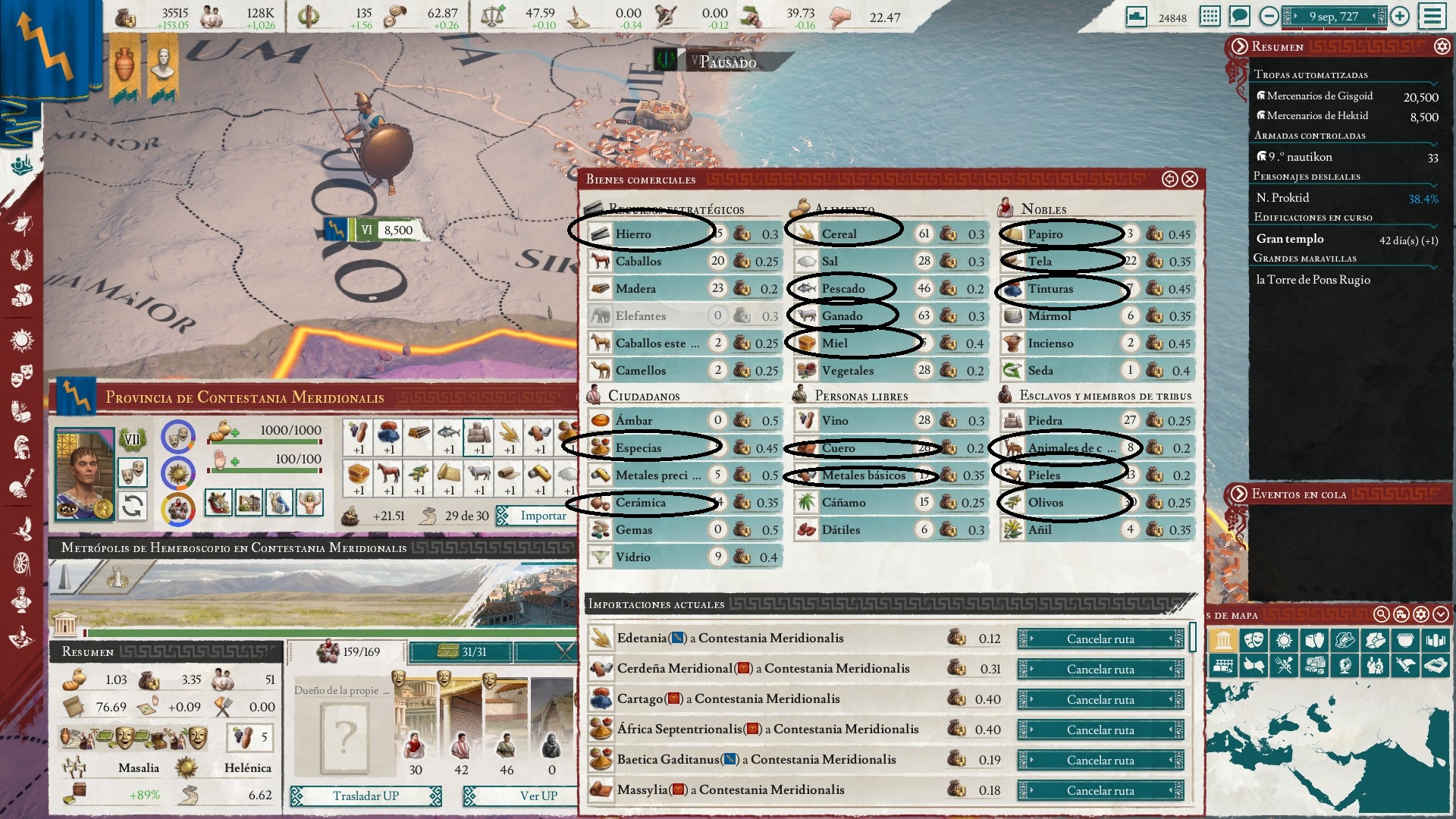The image size is (1456, 819).
Task: Click the map search magnifier icon
Action: (1382, 614)
